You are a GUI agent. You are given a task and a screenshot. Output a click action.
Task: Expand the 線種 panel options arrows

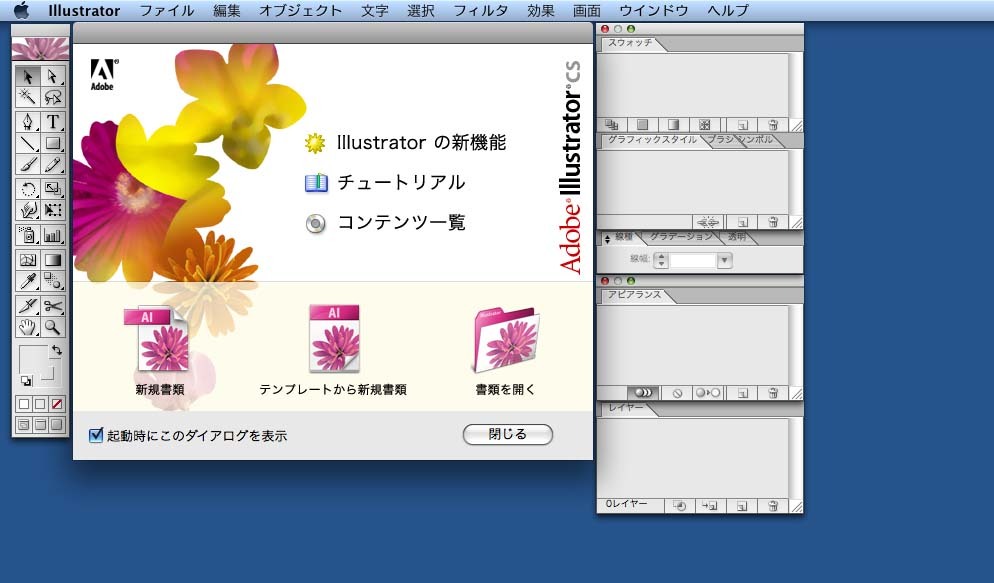click(x=606, y=238)
